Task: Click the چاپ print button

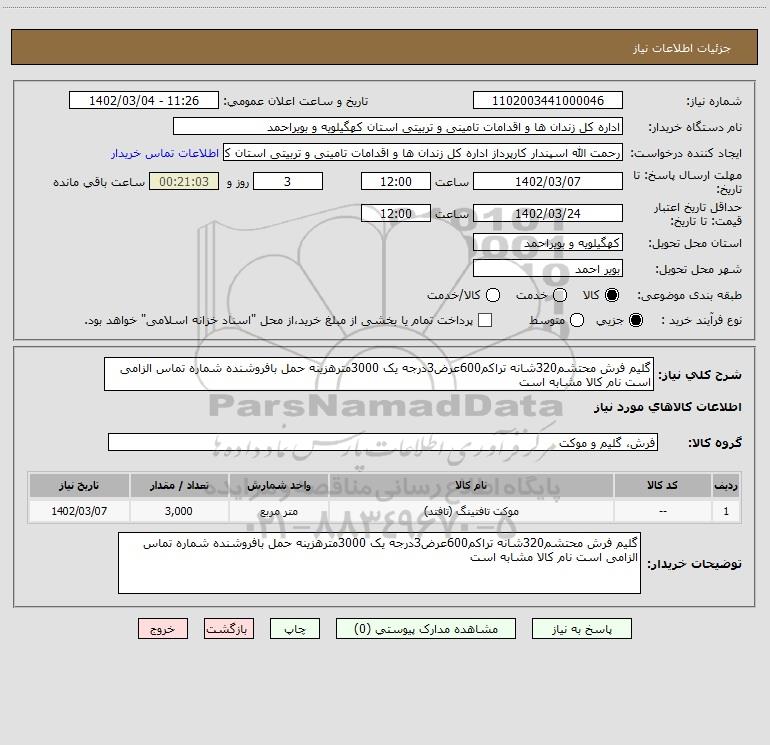Action: [295, 629]
